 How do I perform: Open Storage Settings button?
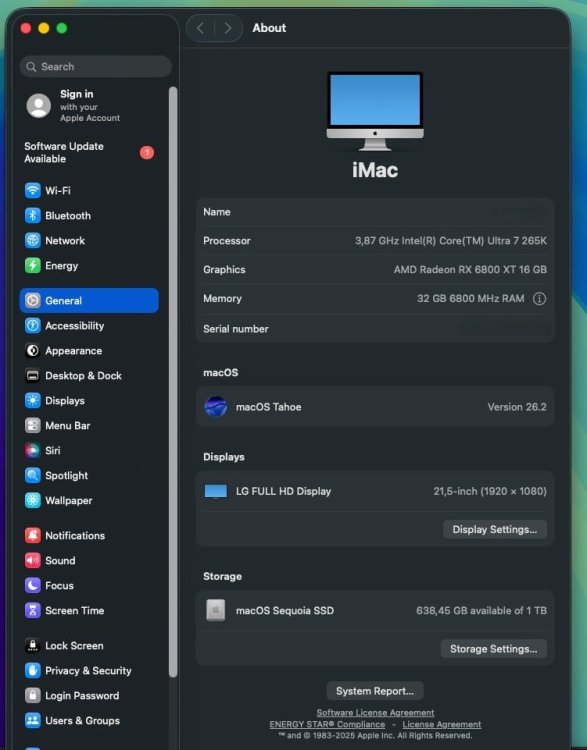[x=493, y=649]
